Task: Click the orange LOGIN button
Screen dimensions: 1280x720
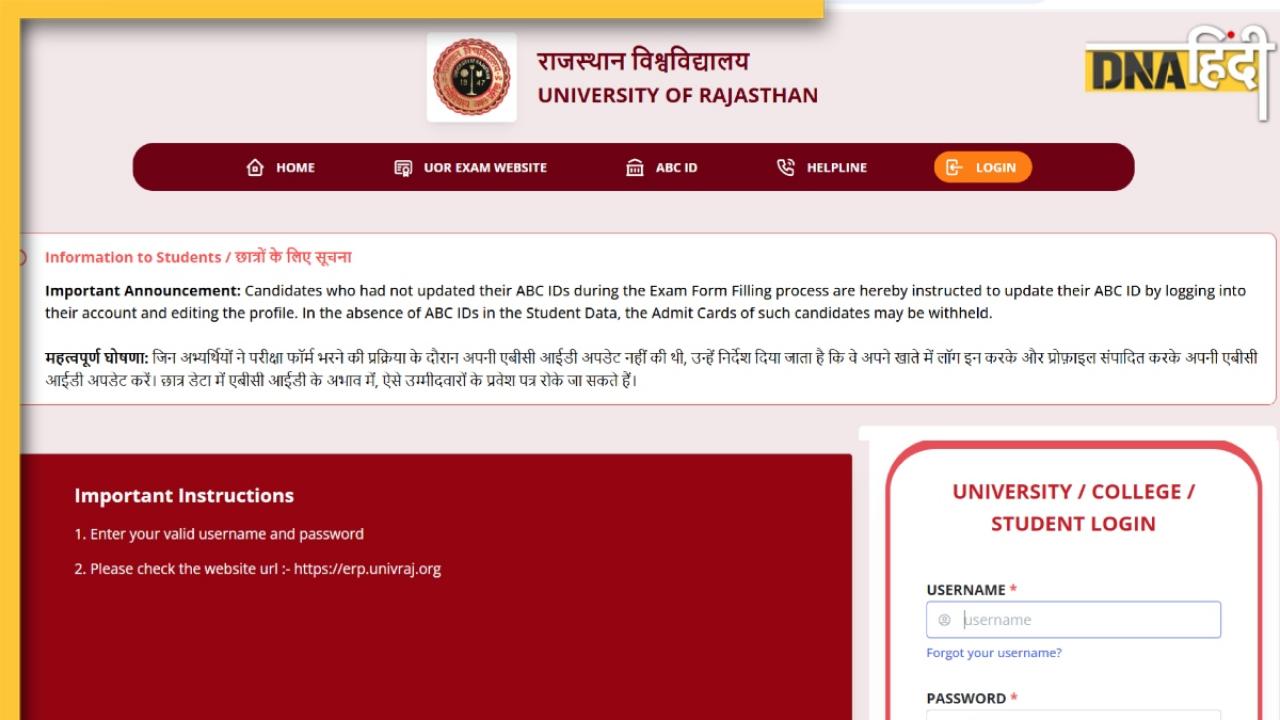Action: pyautogui.click(x=983, y=167)
